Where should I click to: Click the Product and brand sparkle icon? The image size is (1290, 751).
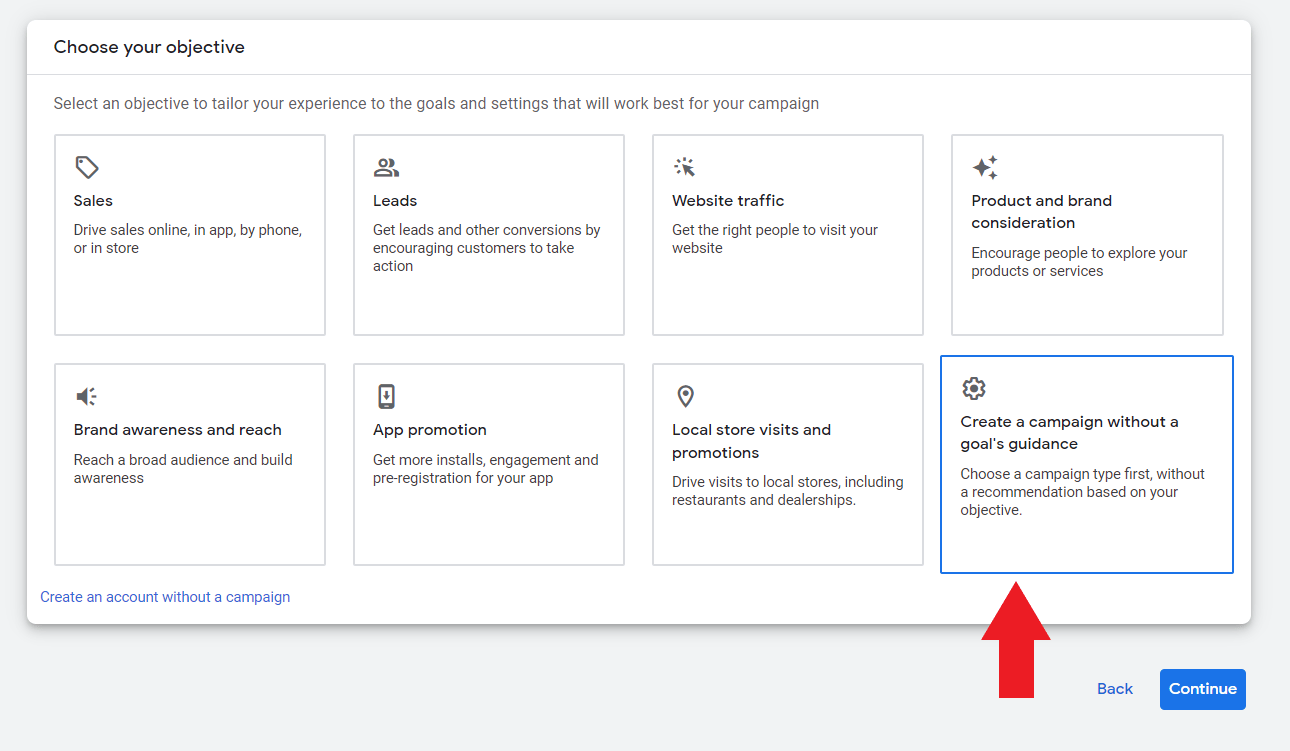click(985, 167)
